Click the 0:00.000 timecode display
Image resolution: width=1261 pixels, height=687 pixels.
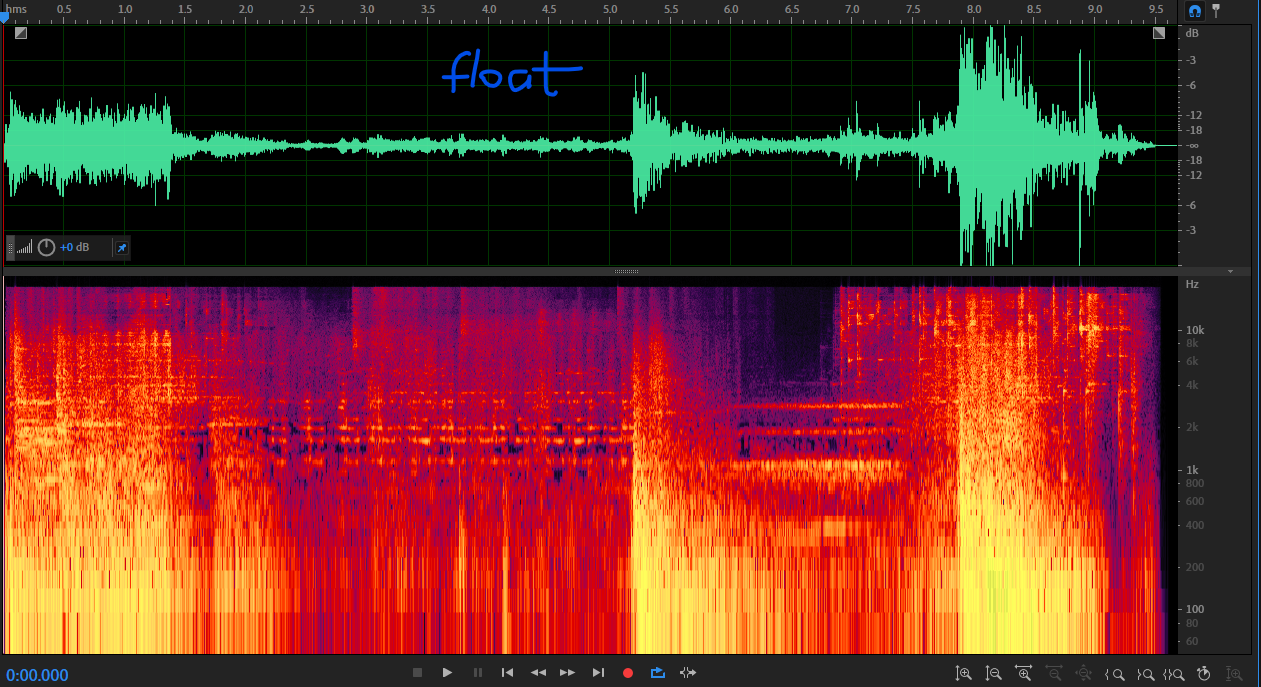(37, 675)
